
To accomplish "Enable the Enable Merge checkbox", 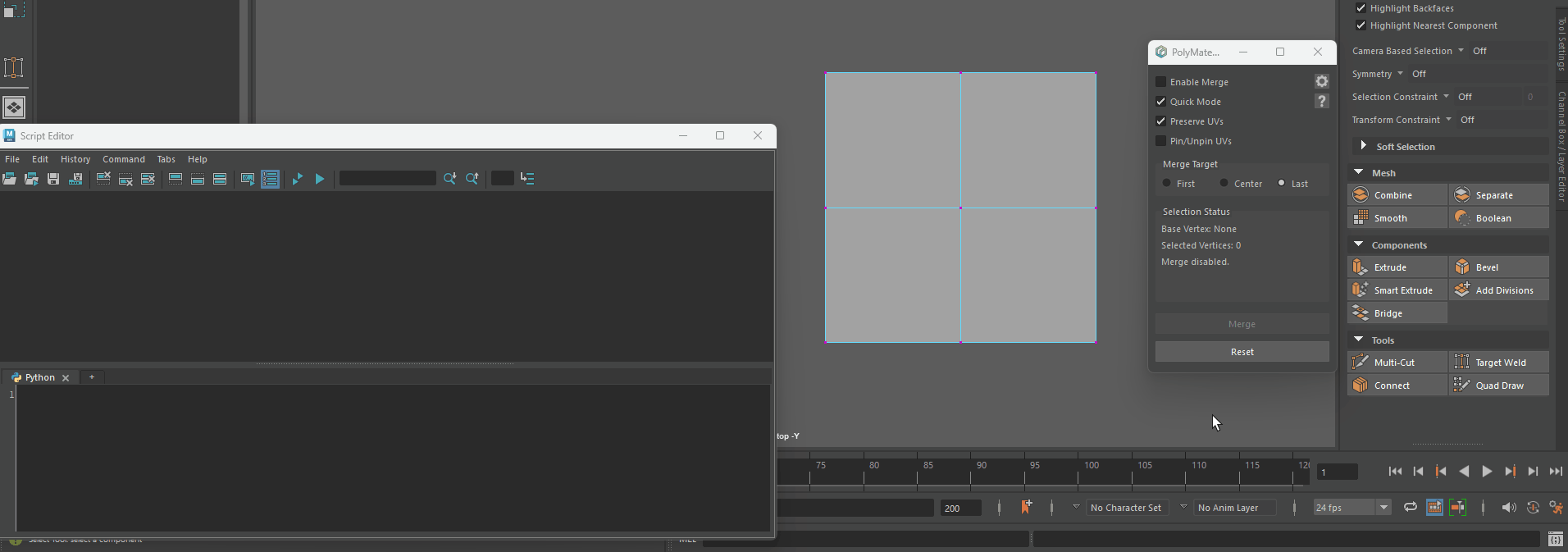I will coord(1160,82).
